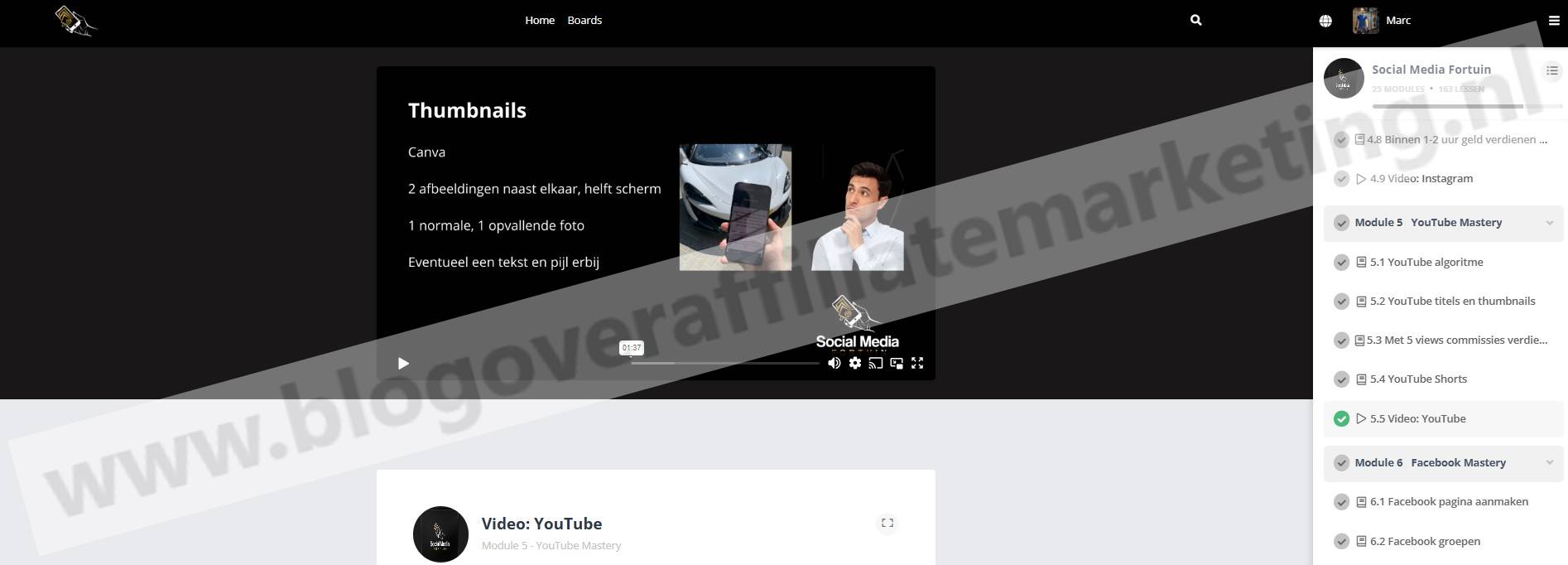Go to the Home menu item
1568x565 pixels.
540,20
